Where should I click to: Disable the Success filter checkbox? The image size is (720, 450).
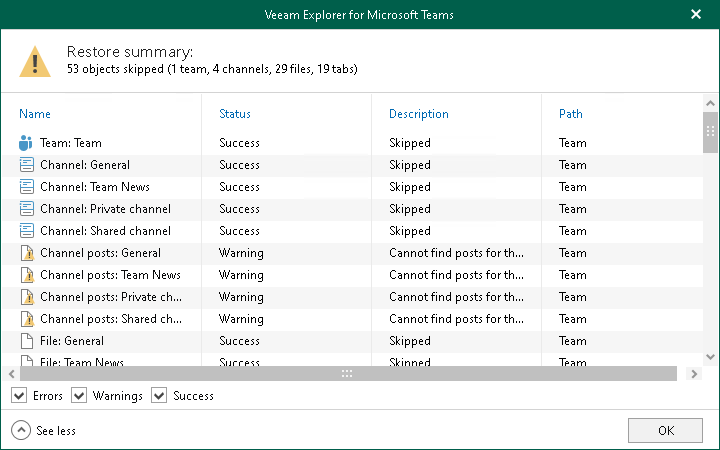tap(159, 396)
